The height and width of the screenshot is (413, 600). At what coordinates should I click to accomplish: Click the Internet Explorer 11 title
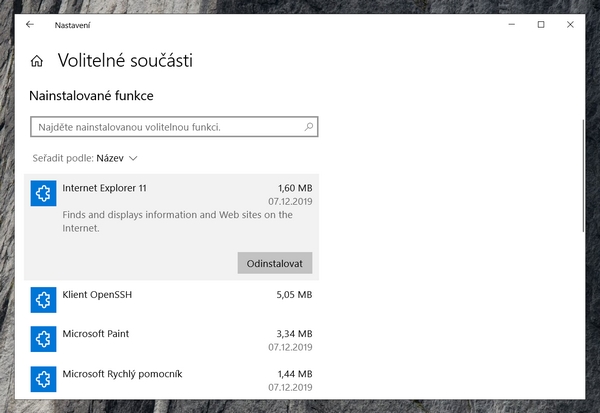tap(104, 188)
